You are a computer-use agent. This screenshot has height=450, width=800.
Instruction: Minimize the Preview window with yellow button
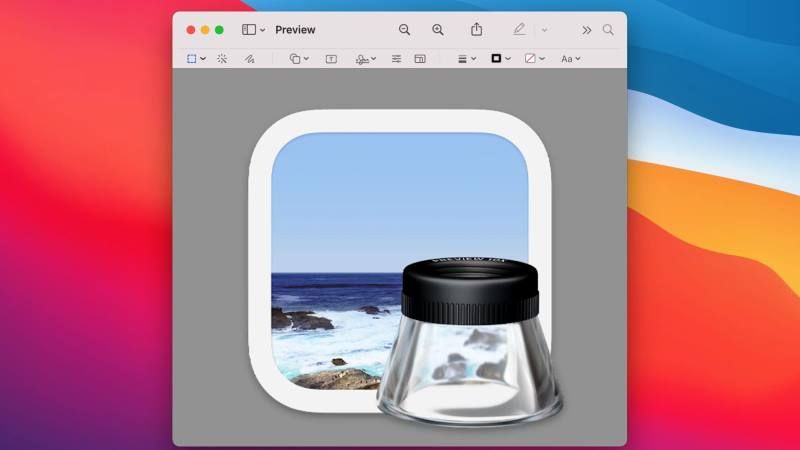tap(205, 30)
